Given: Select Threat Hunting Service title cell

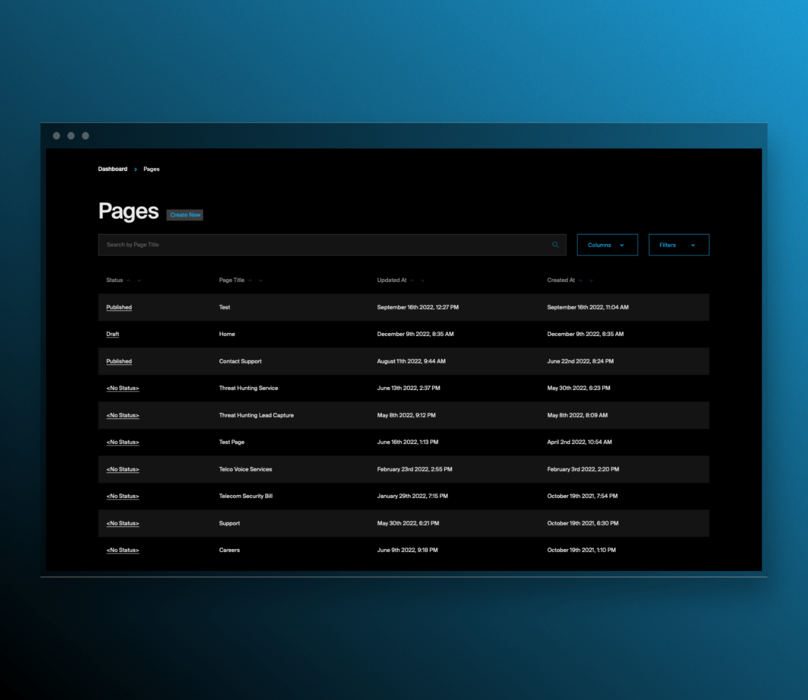Looking at the screenshot, I should click(x=248, y=388).
